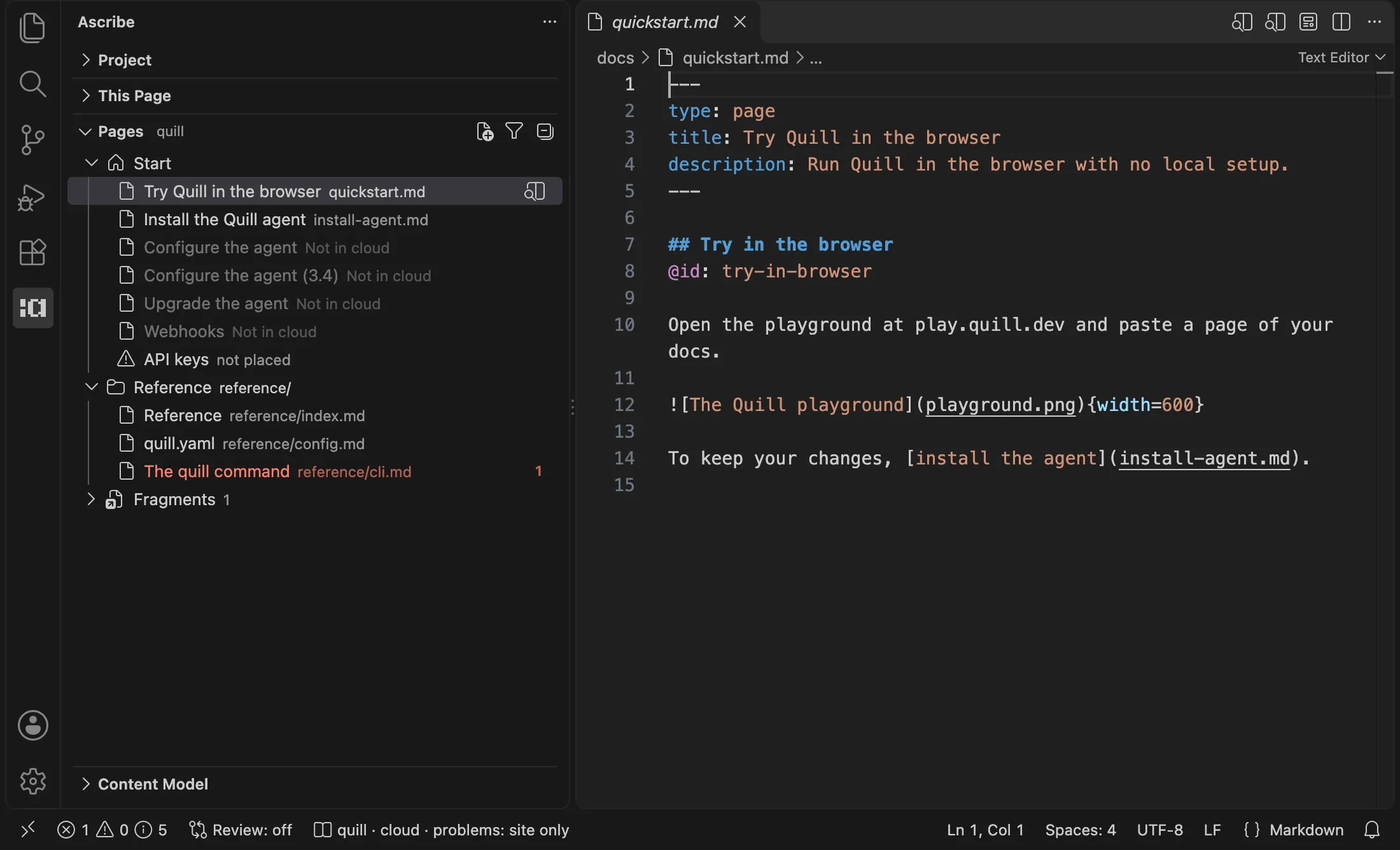Viewport: 1400px width, 850px height.
Task: Close the quickstart.md tab
Action: tap(739, 22)
